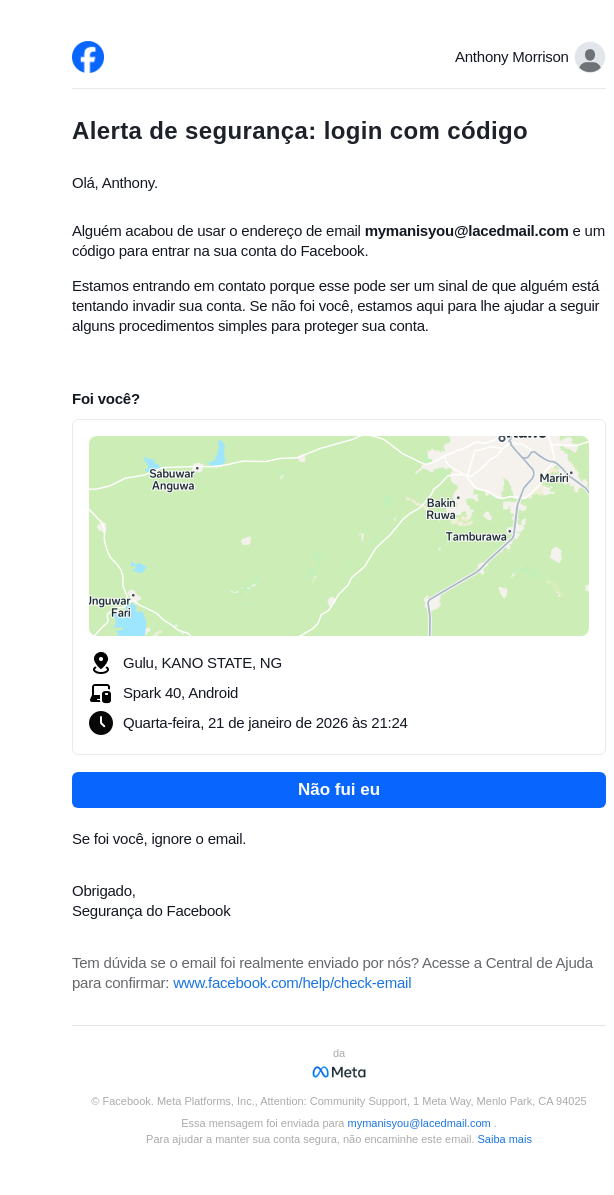Click the "Alerta de segurança" heading
Screen dimensions: 614x1195
300,131
